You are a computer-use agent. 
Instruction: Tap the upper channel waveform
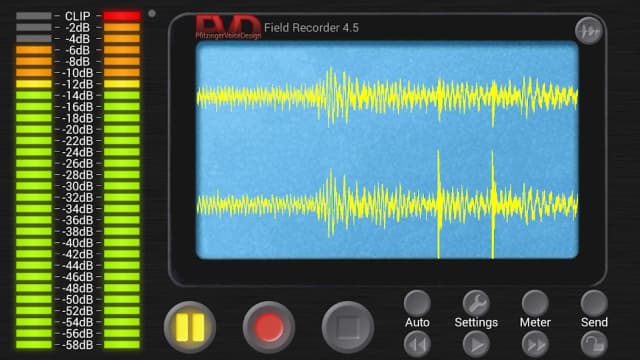387,97
